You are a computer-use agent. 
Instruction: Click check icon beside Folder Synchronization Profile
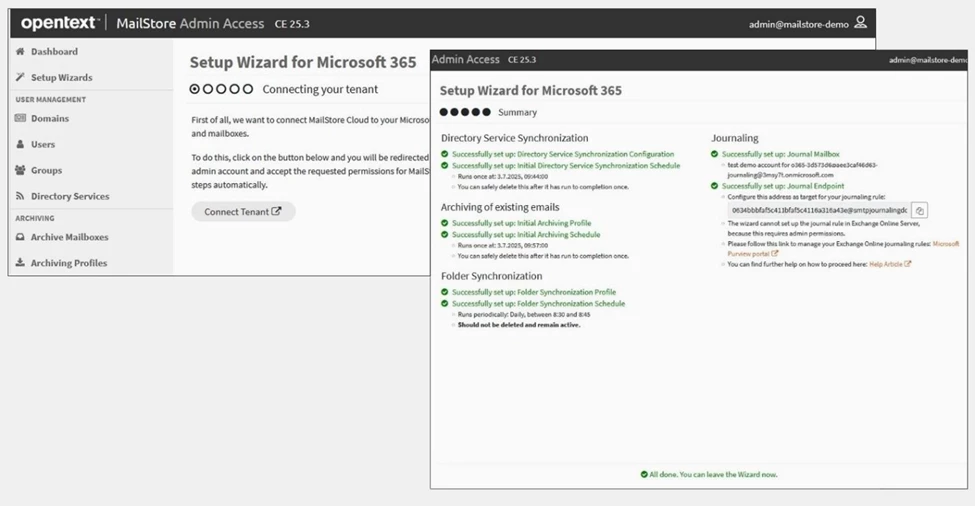[445, 292]
